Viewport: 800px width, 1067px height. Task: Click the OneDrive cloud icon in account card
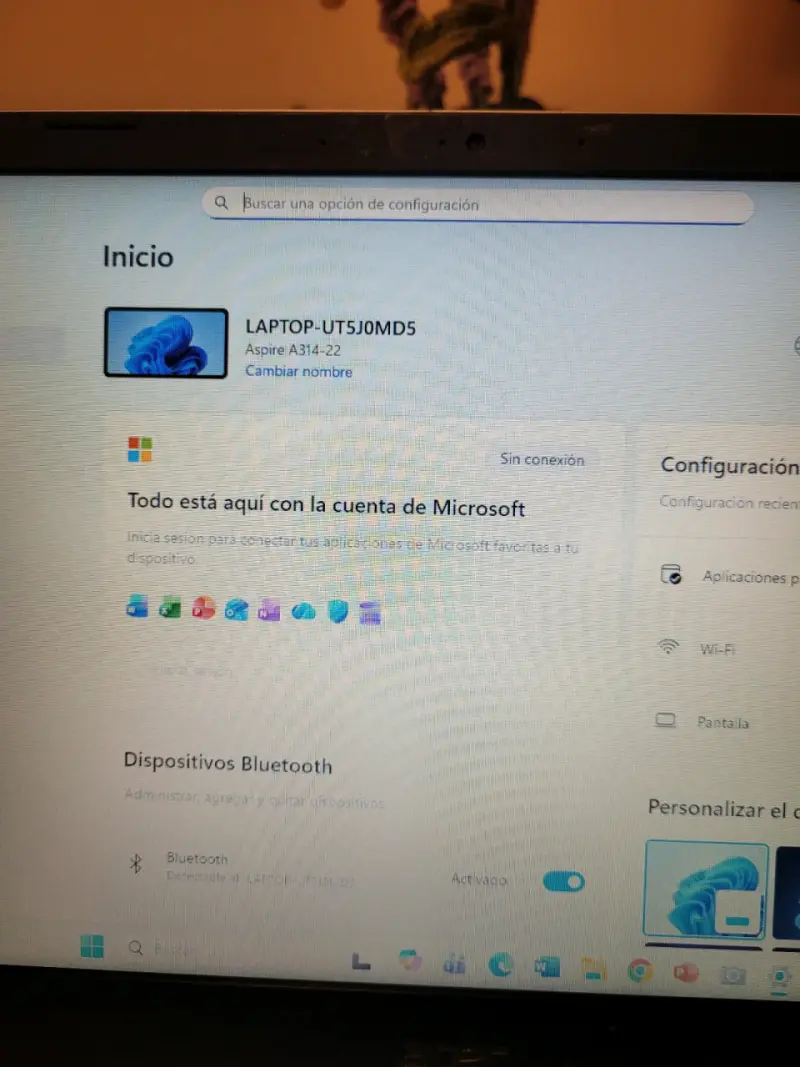[303, 612]
